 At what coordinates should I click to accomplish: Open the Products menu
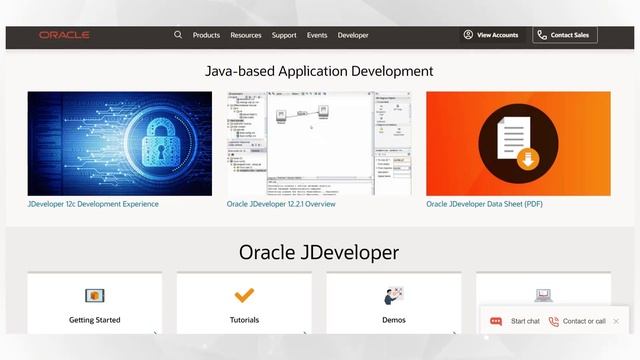coord(206,35)
